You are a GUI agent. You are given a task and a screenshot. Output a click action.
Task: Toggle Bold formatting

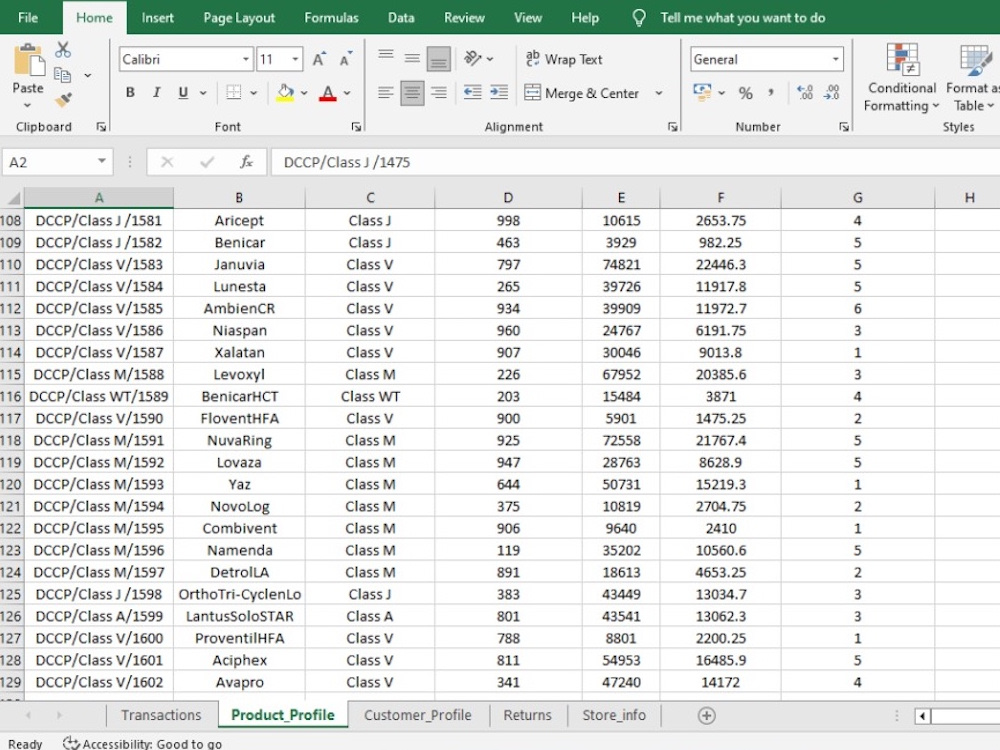130,92
